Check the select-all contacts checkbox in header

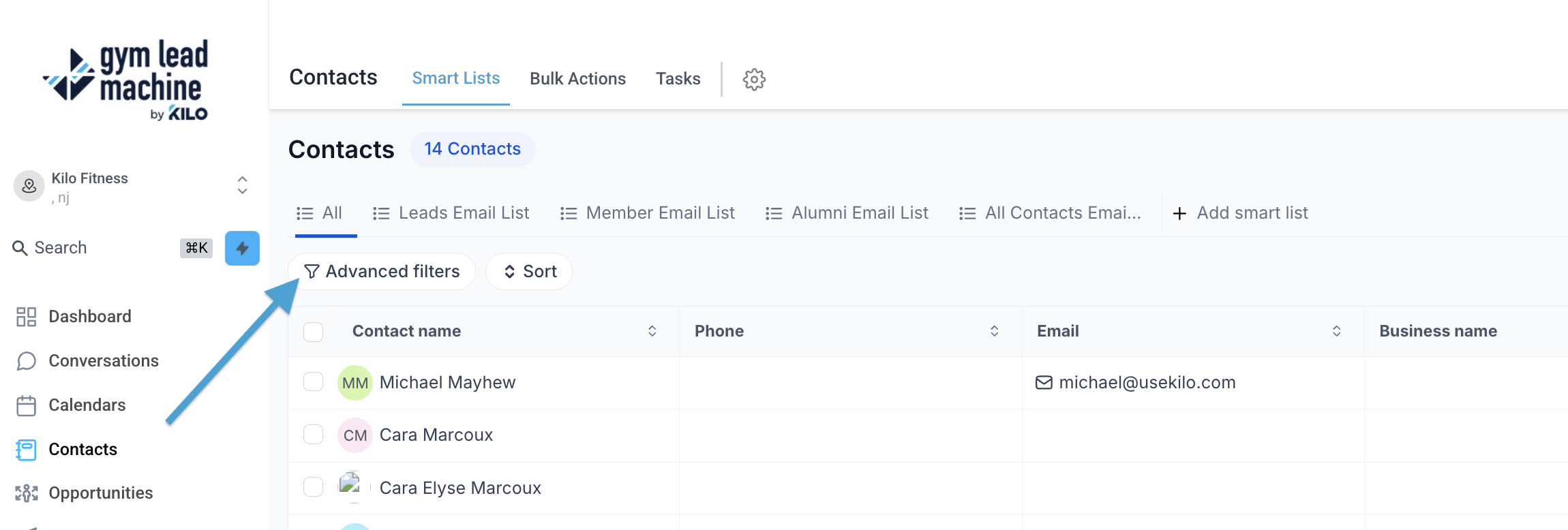click(313, 332)
